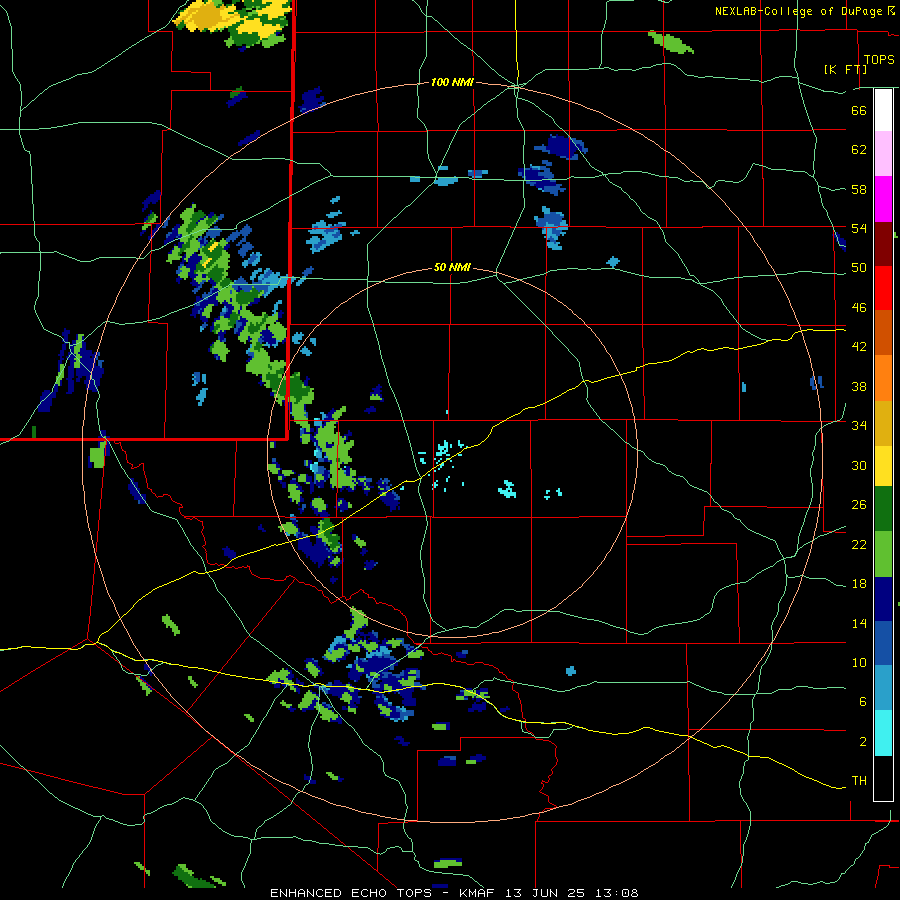The height and width of the screenshot is (900, 900).
Task: Click the 26 value on the legend
Action: (x=859, y=505)
